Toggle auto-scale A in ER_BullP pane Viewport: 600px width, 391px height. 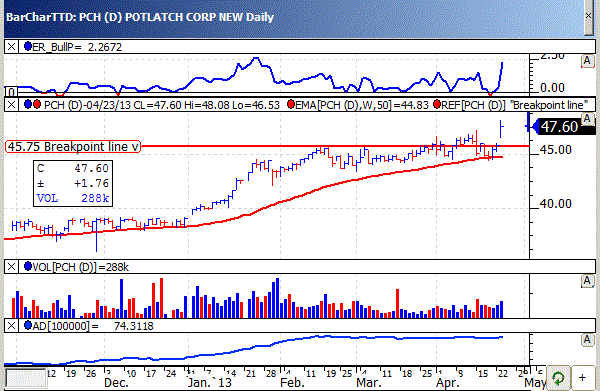coord(587,61)
